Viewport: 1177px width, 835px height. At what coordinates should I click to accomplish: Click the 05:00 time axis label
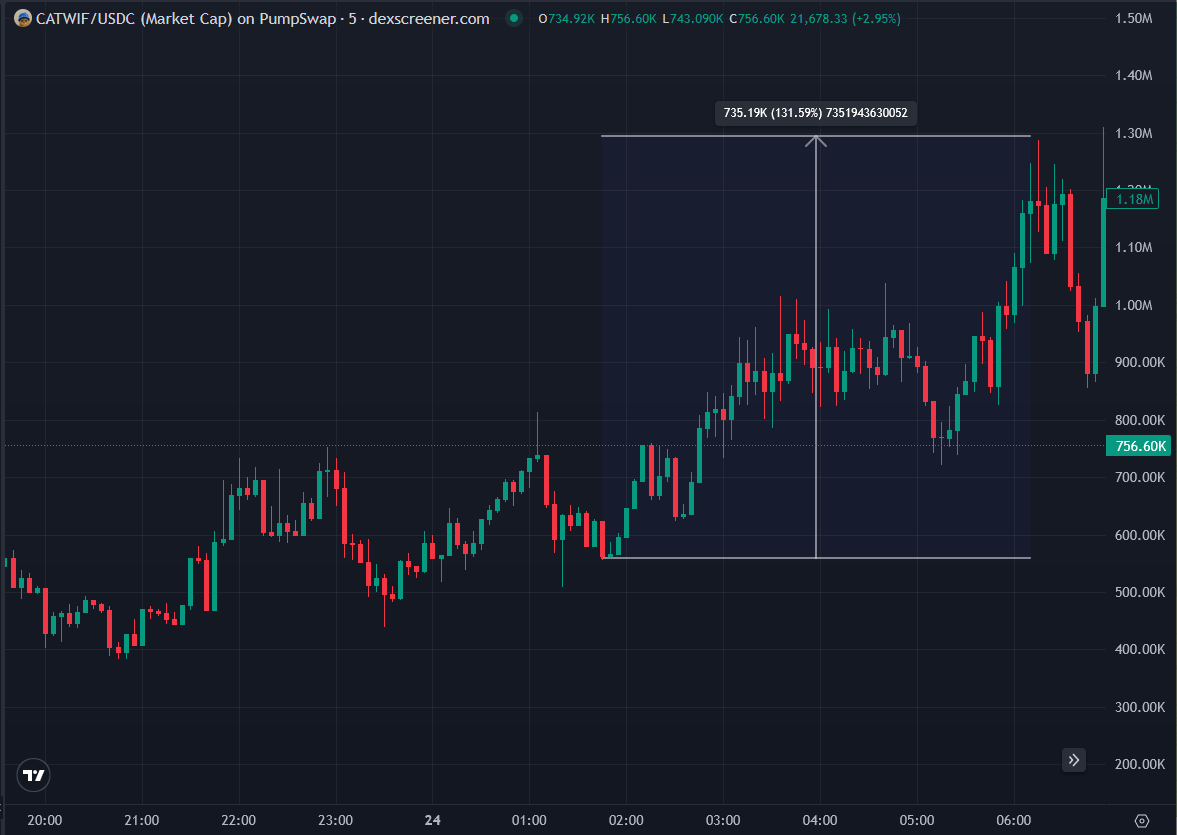[917, 820]
